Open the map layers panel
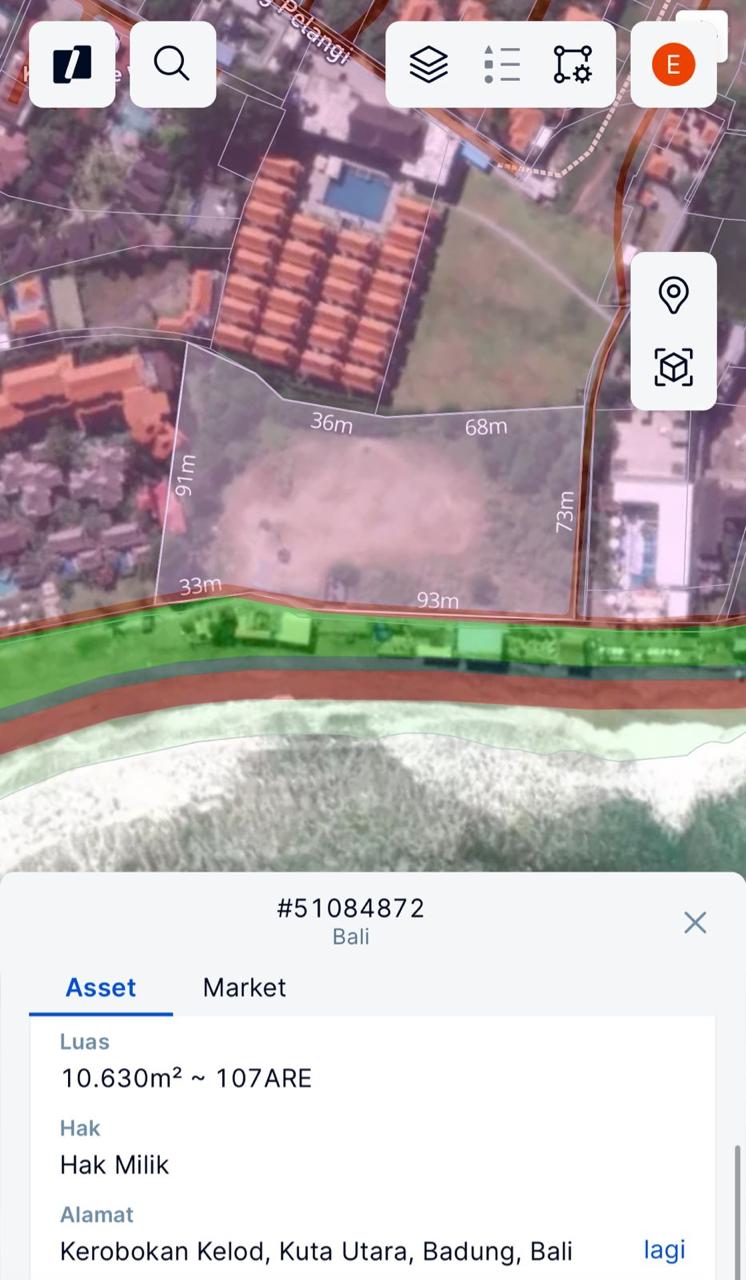This screenshot has width=746, height=1280. [428, 64]
